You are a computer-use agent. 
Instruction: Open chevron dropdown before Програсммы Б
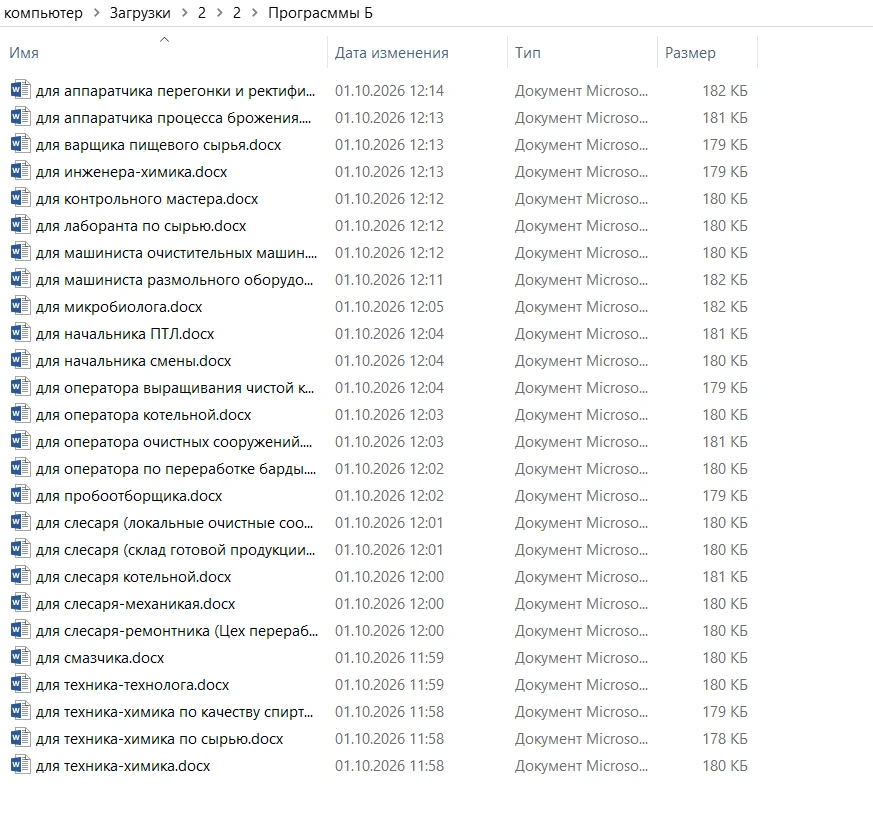coord(255,13)
